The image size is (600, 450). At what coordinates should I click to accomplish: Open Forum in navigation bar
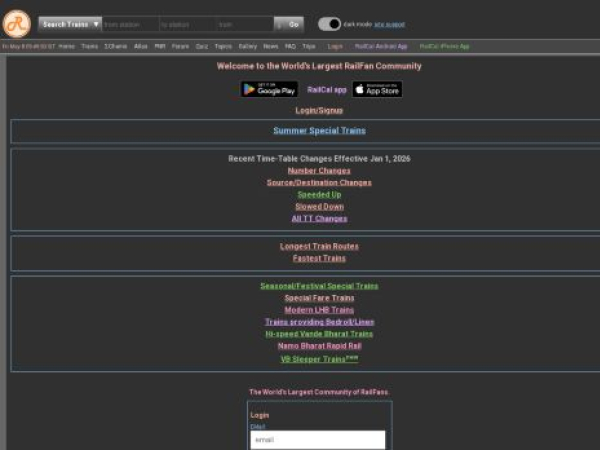pos(180,46)
